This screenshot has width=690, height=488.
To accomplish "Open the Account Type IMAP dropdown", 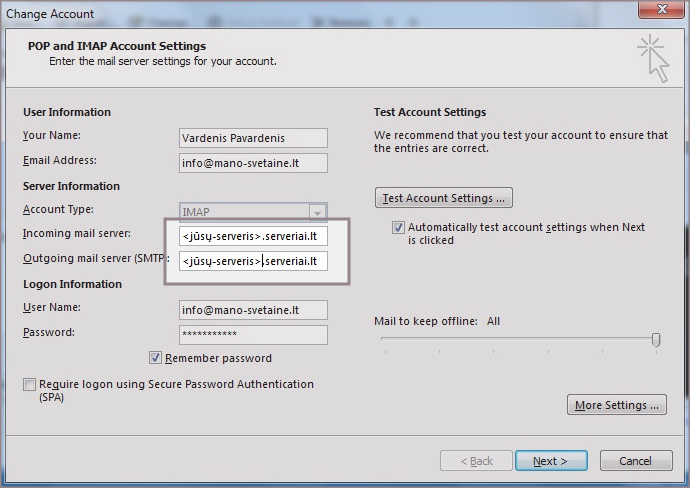I will (317, 212).
